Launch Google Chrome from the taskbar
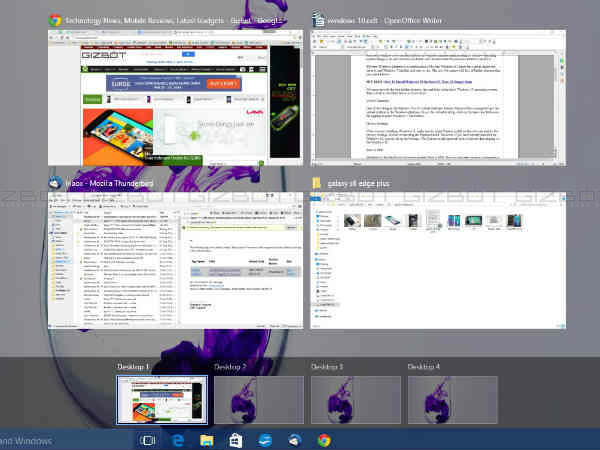The height and width of the screenshot is (450, 600). [x=324, y=440]
